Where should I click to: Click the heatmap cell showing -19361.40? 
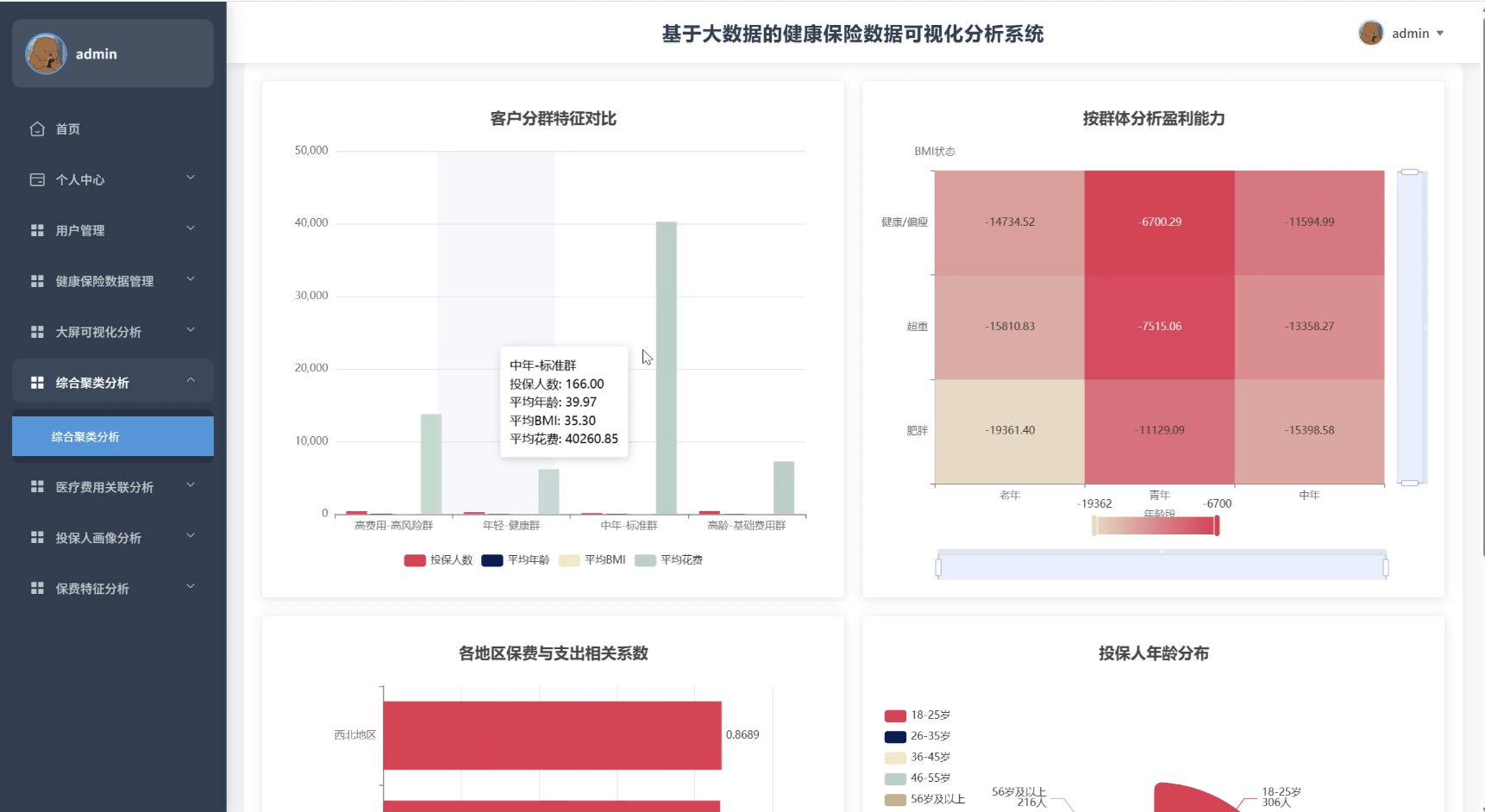click(x=1010, y=431)
